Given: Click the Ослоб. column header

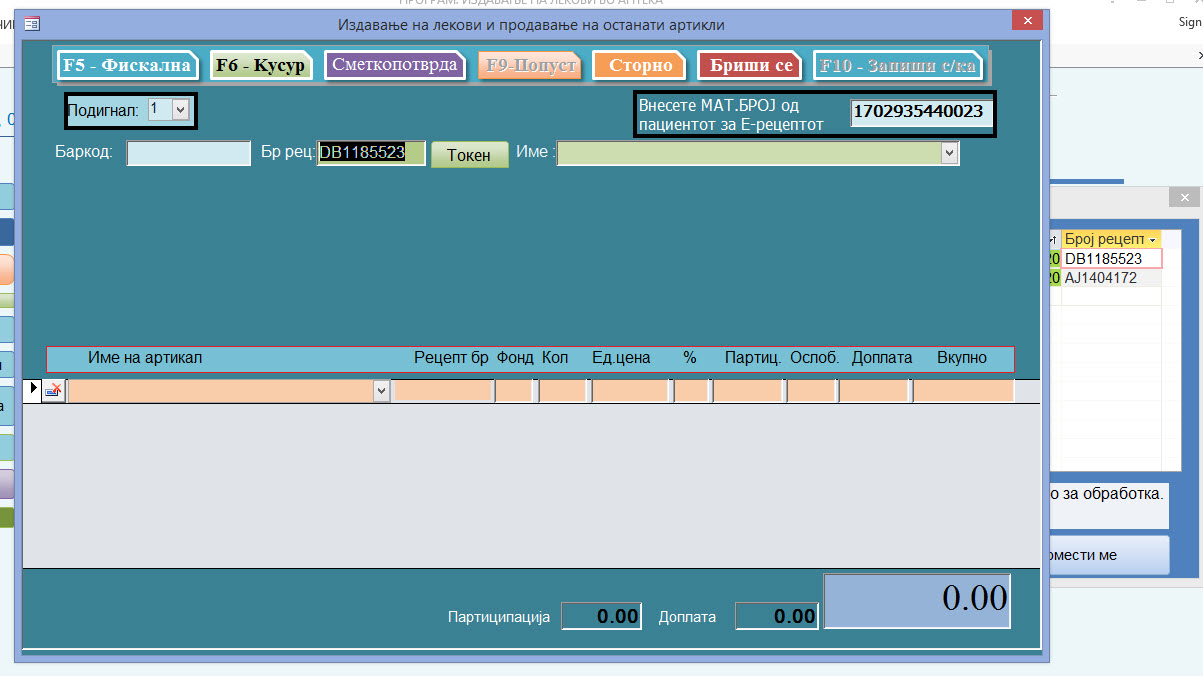Looking at the screenshot, I should [x=815, y=358].
